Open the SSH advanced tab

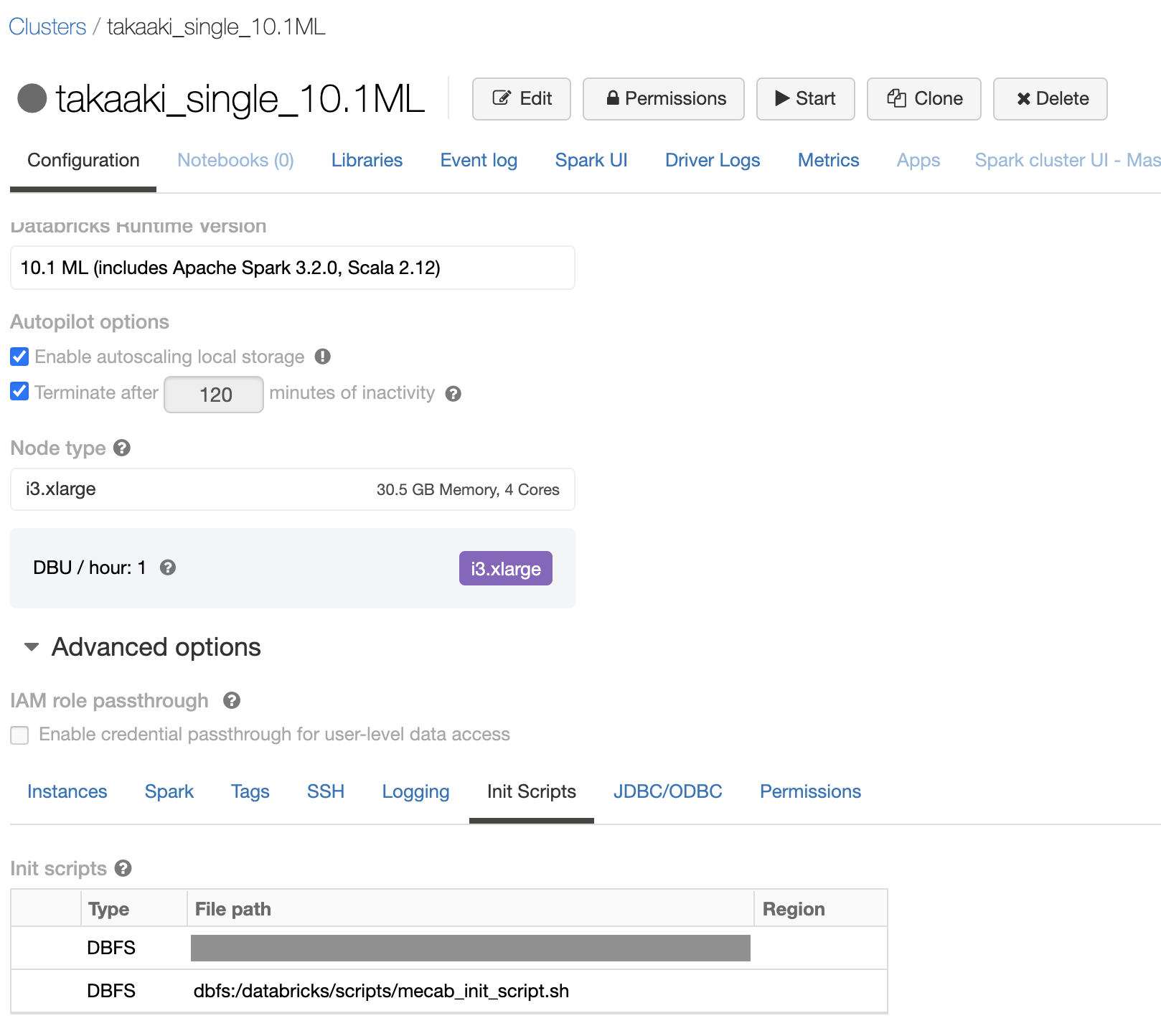tap(326, 791)
